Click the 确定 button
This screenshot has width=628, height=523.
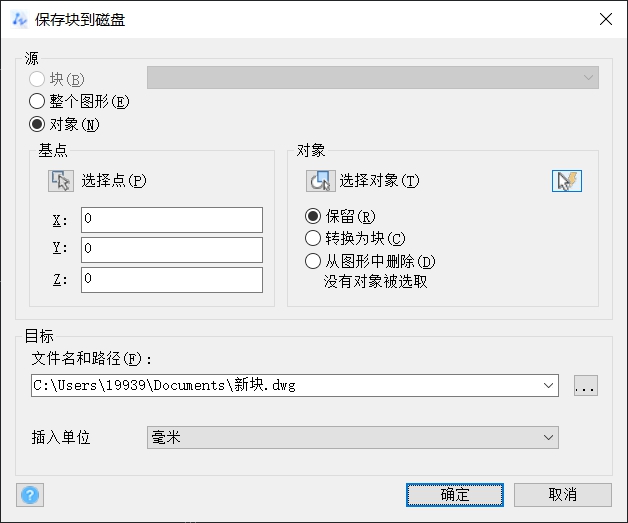(x=454, y=495)
